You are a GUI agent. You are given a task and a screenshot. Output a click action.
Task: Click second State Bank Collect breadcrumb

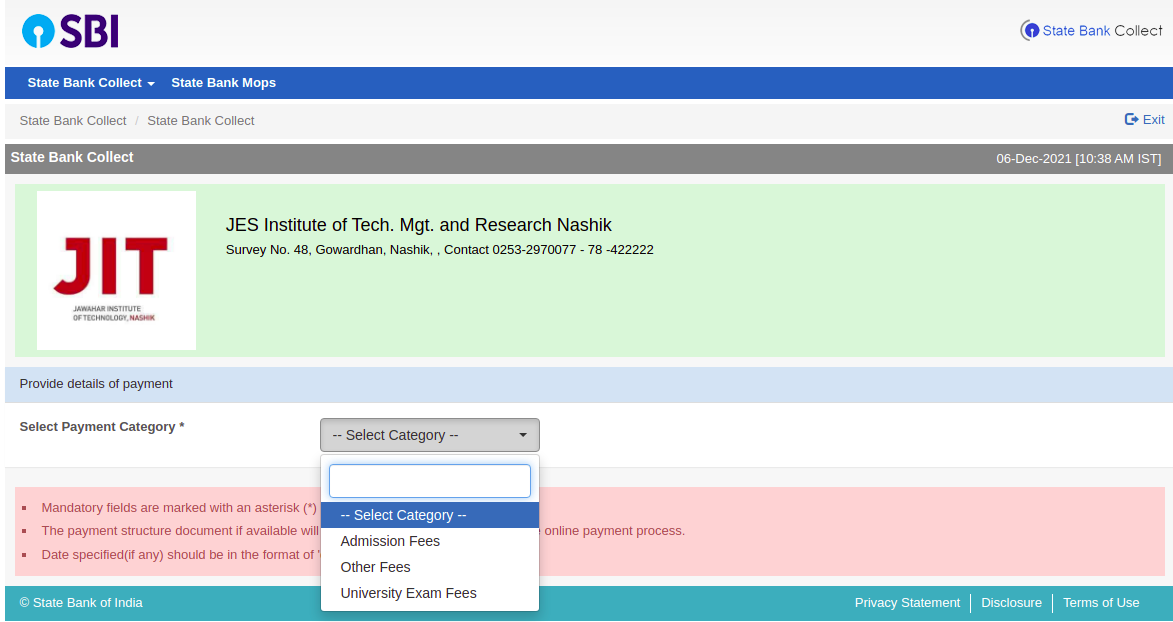(x=200, y=121)
